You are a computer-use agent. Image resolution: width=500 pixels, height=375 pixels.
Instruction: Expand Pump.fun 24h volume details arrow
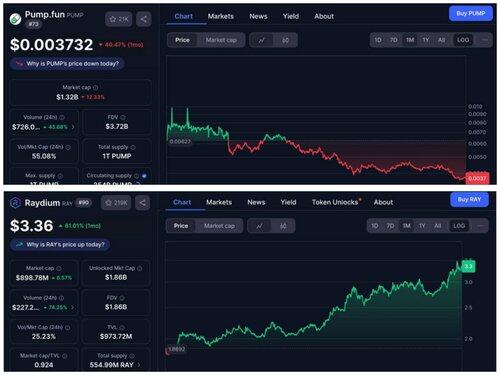click(x=73, y=127)
